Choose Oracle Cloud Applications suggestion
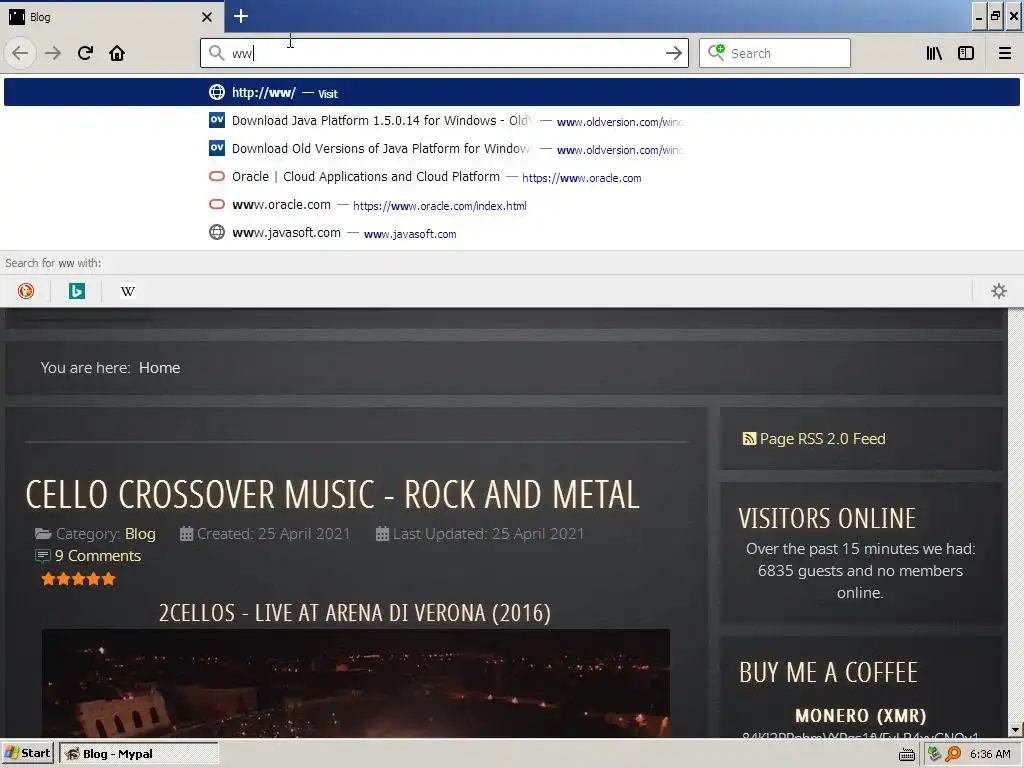Screen dimensions: 1024x768 tap(512, 177)
